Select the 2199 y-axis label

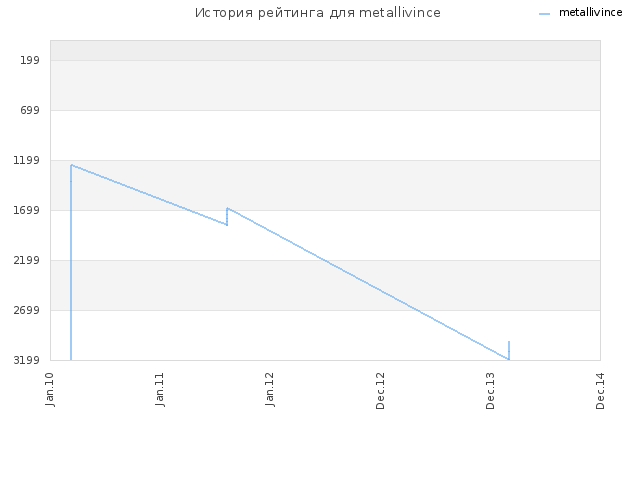click(27, 260)
